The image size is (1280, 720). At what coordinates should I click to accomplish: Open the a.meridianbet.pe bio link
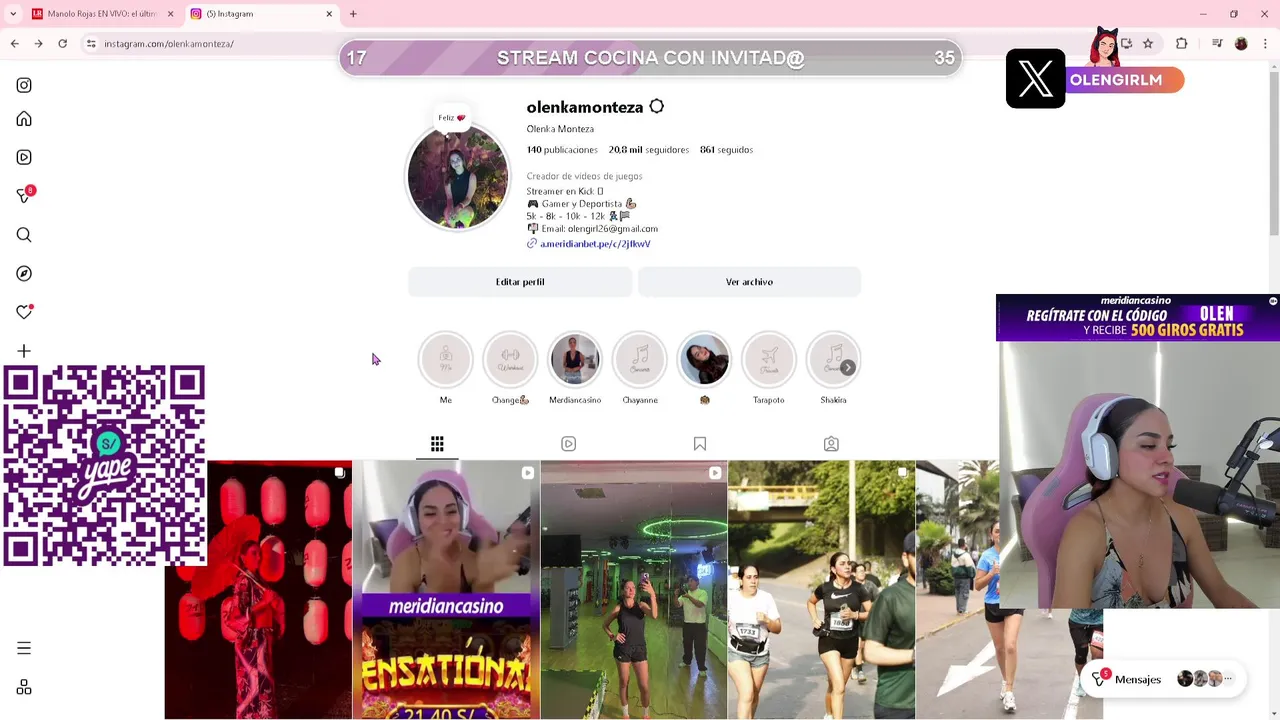tap(595, 244)
